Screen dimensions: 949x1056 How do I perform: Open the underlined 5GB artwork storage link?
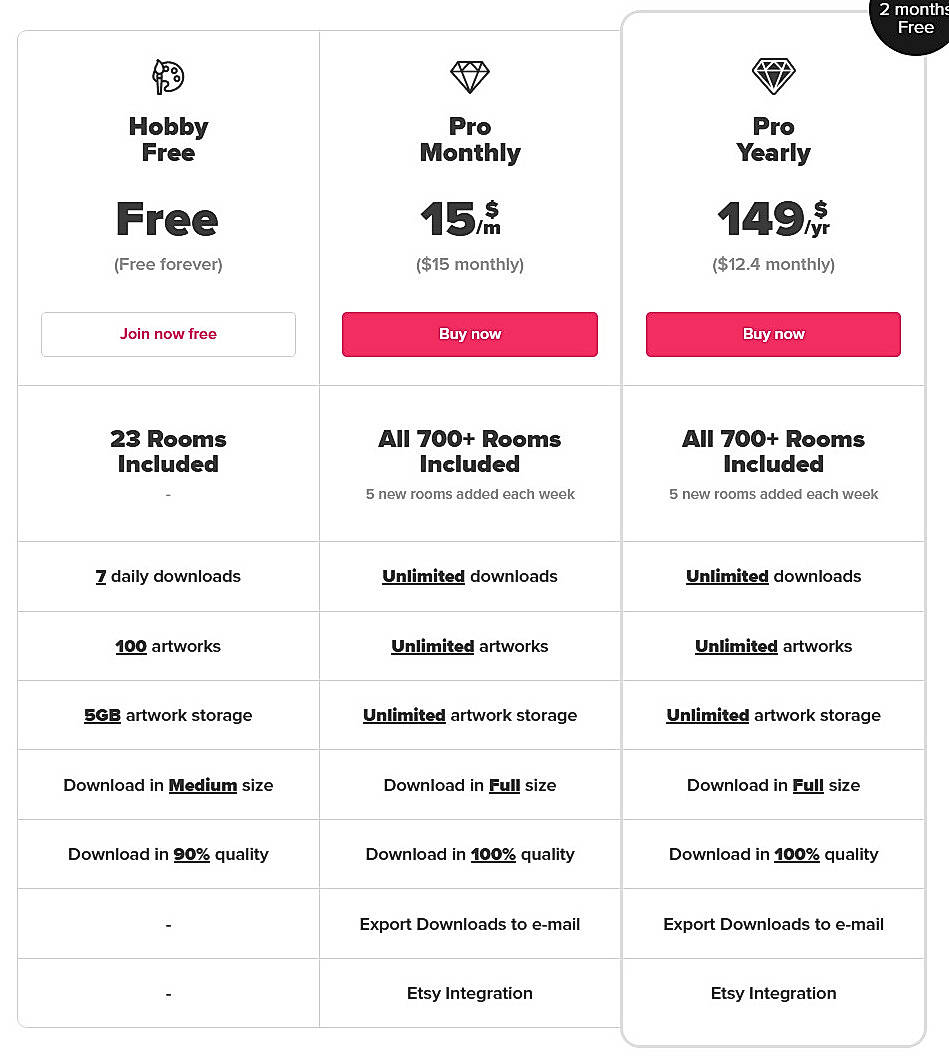tap(102, 715)
